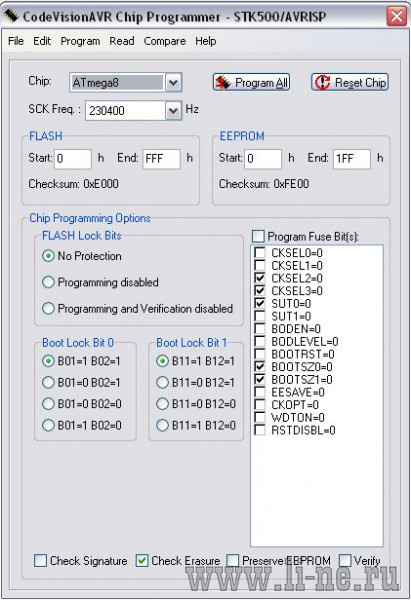Image resolution: width=411 pixels, height=600 pixels.
Task: Choose B11=1 B12=0 radio button
Action: [162, 425]
